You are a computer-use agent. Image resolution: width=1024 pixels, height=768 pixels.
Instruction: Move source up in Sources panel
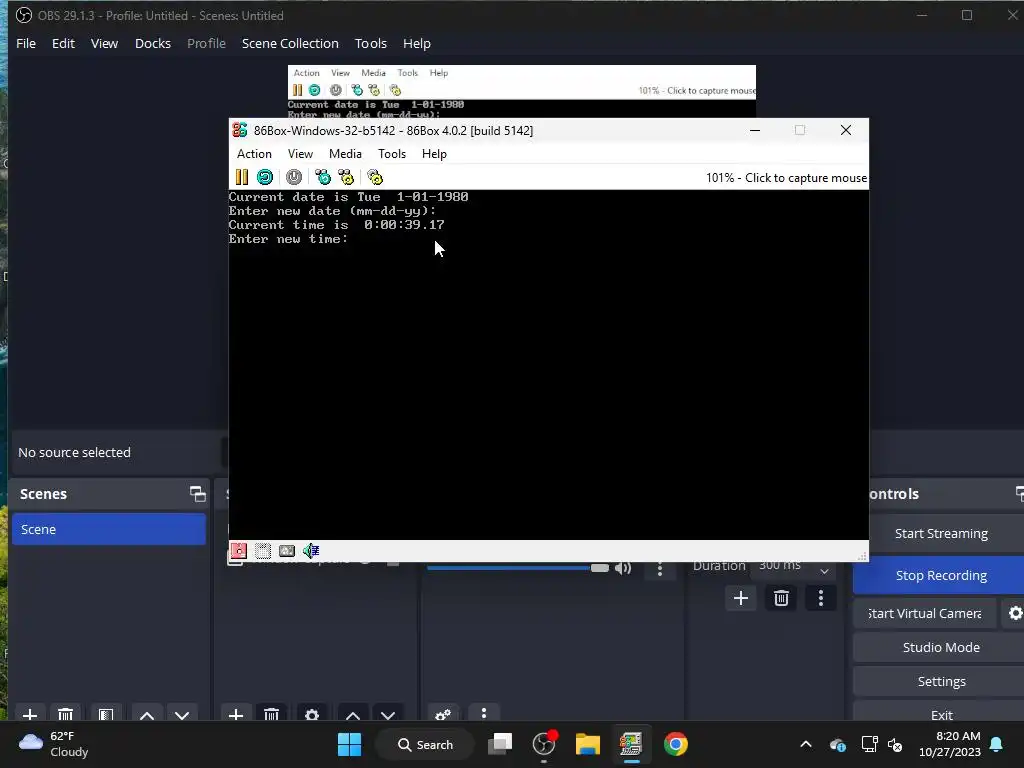tap(353, 714)
